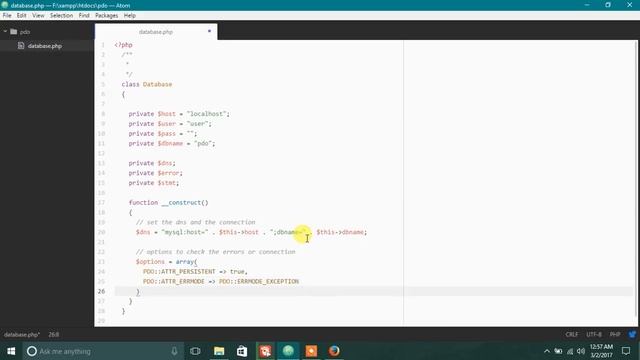Change CRLF line ending setting
The image size is (640, 360).
[571, 334]
